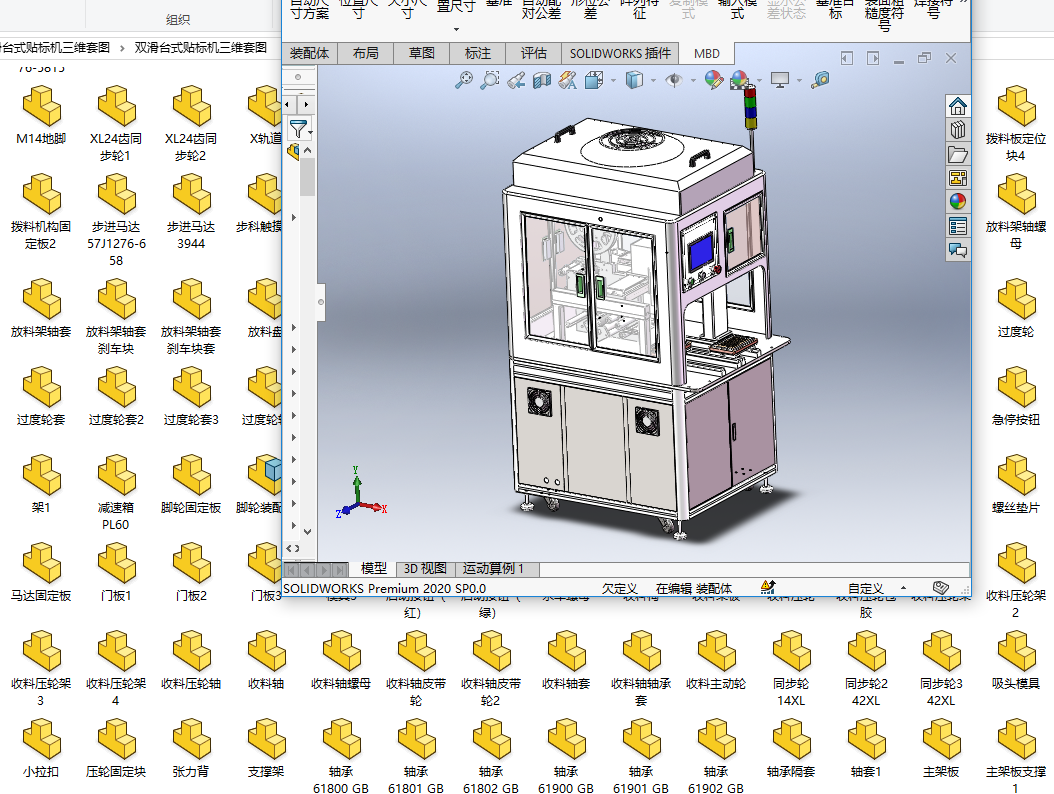Expand the first feature tree node
The width and height of the screenshot is (1054, 794).
[x=294, y=217]
